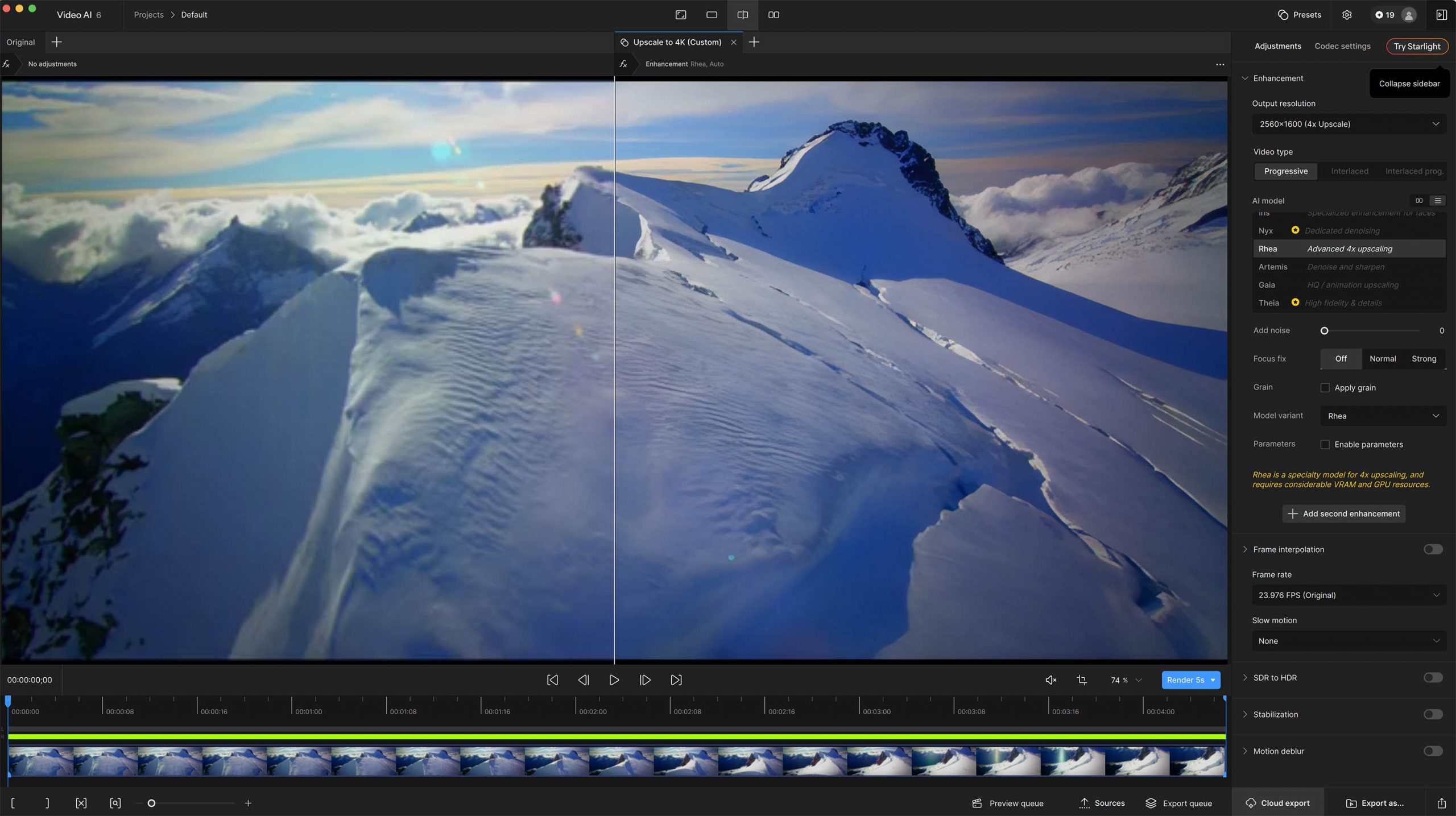
Task: Go to Projects in the breadcrumb
Action: [x=148, y=15]
